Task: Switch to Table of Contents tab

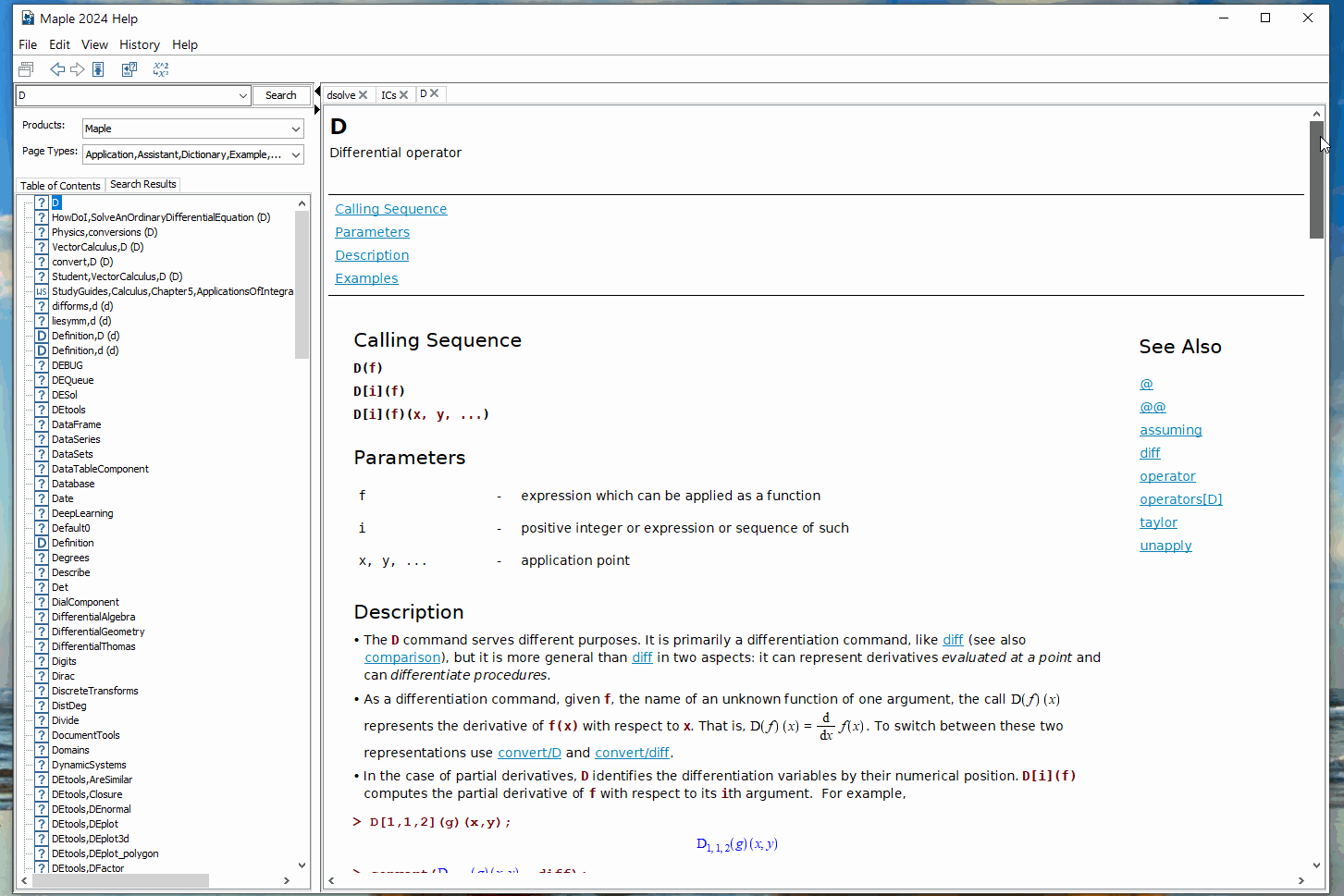Action: (60, 185)
